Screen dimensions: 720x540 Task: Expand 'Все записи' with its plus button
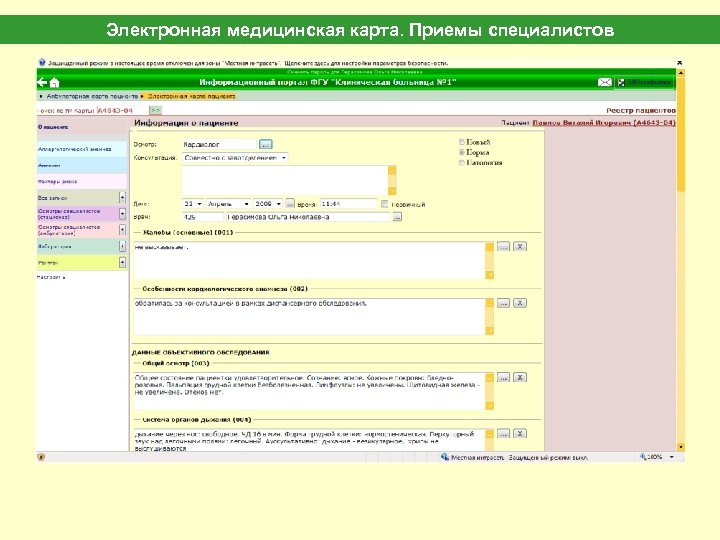tap(122, 197)
